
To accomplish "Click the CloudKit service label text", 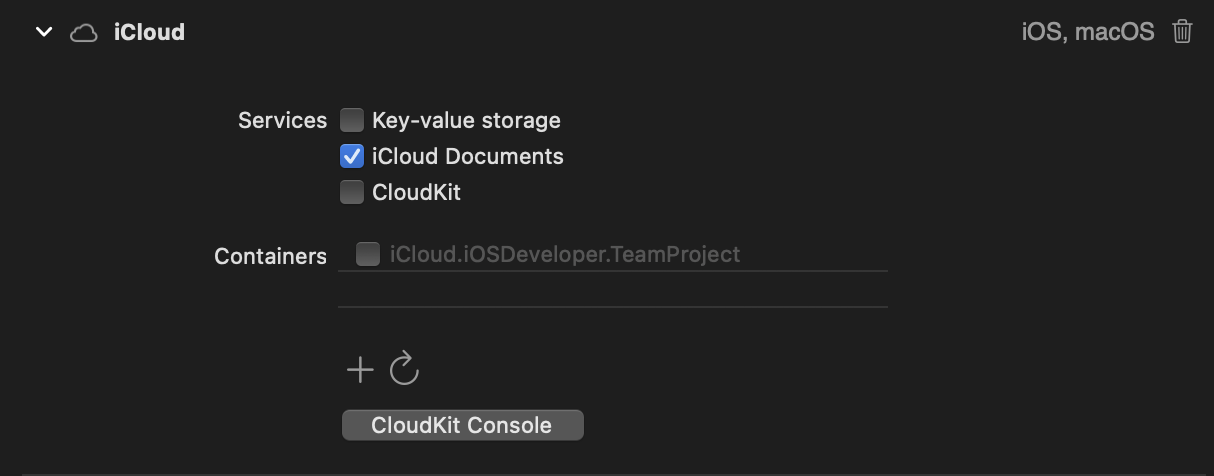I will (416, 193).
